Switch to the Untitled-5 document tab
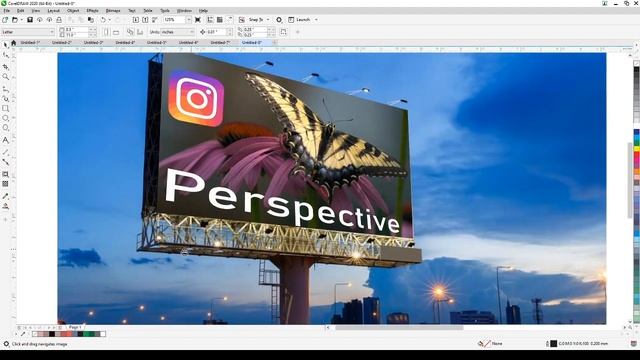 coord(157,42)
